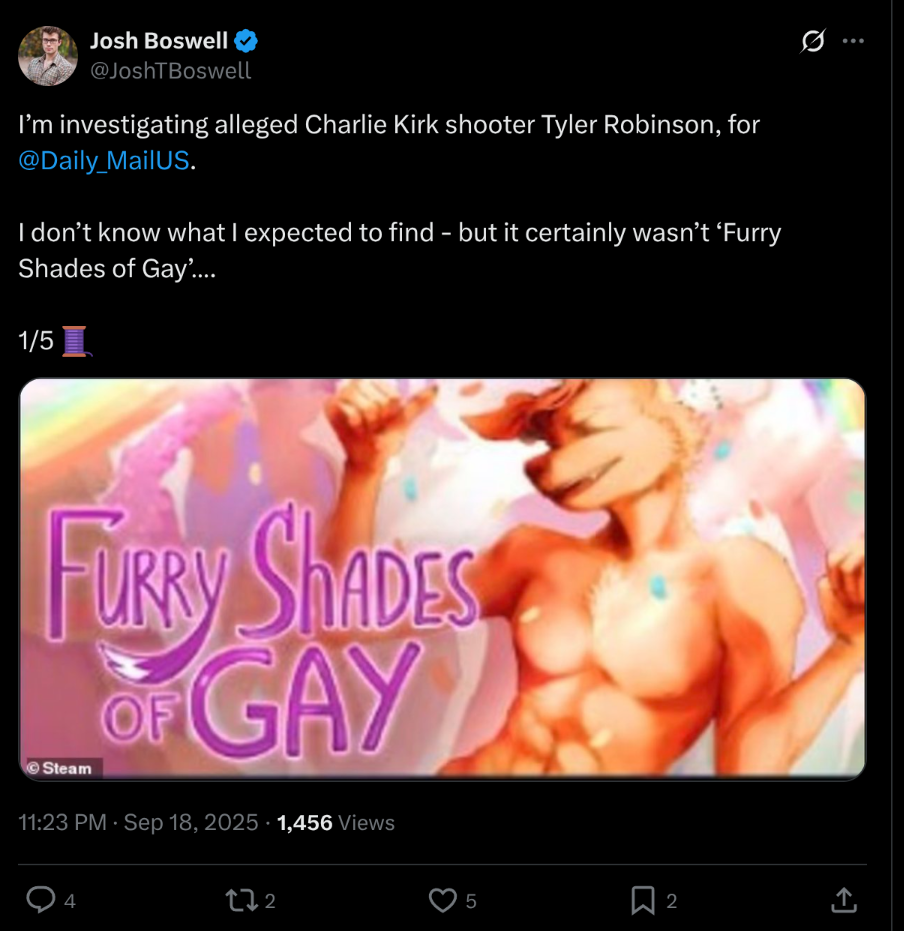
Task: Click the thread spool emoji
Action: coord(76,341)
